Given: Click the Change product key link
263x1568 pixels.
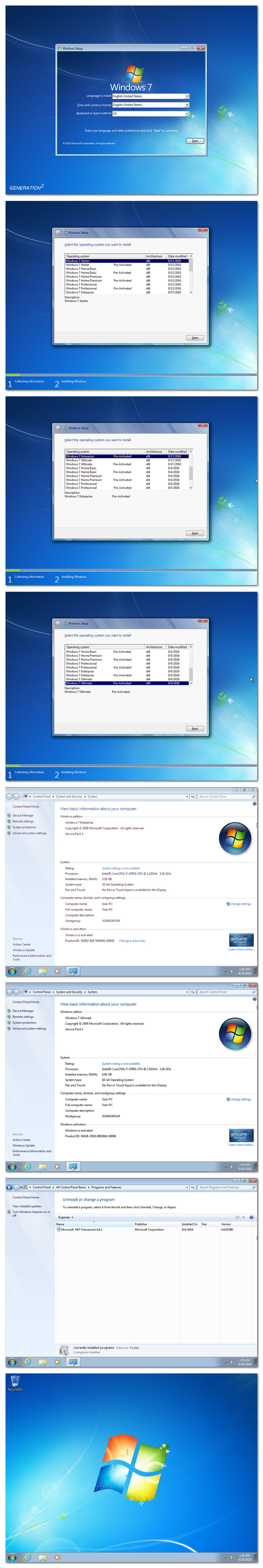Looking at the screenshot, I should coord(132,940).
